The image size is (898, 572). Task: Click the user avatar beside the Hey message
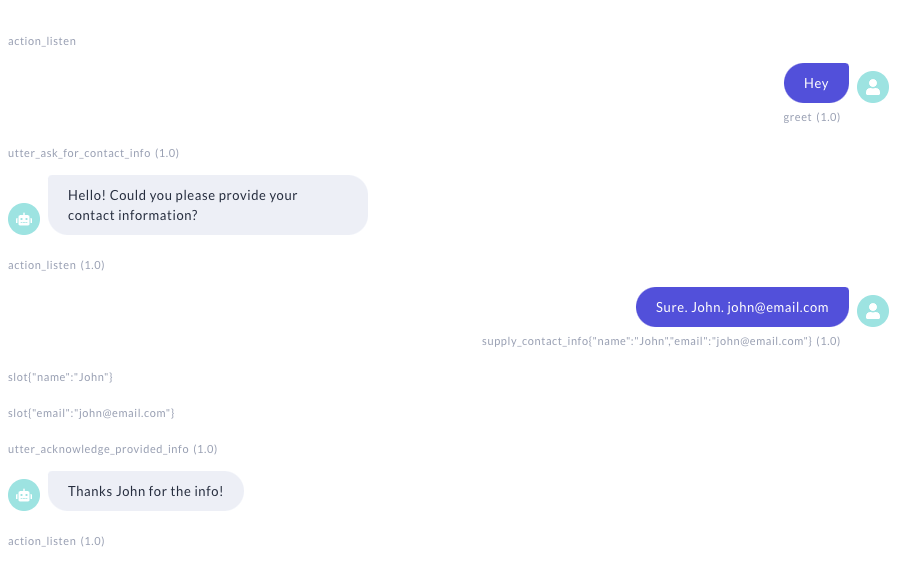tap(873, 87)
